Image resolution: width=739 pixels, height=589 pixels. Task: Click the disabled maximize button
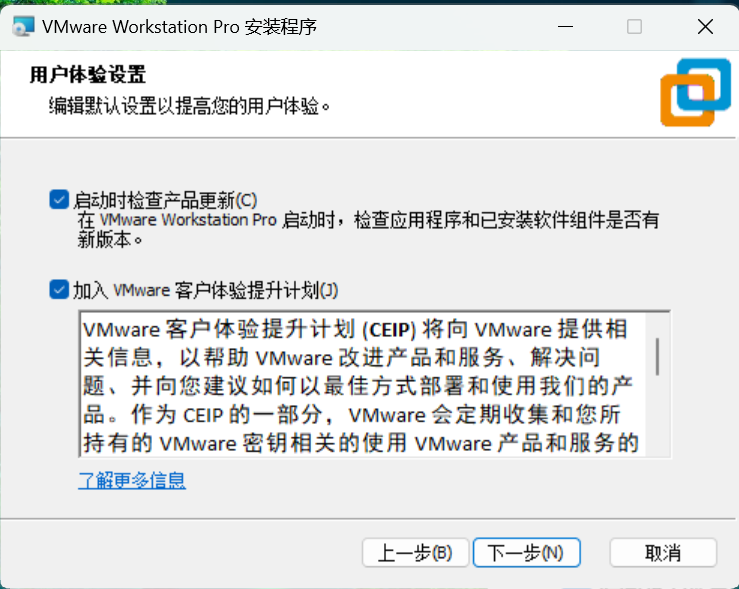pos(634,27)
